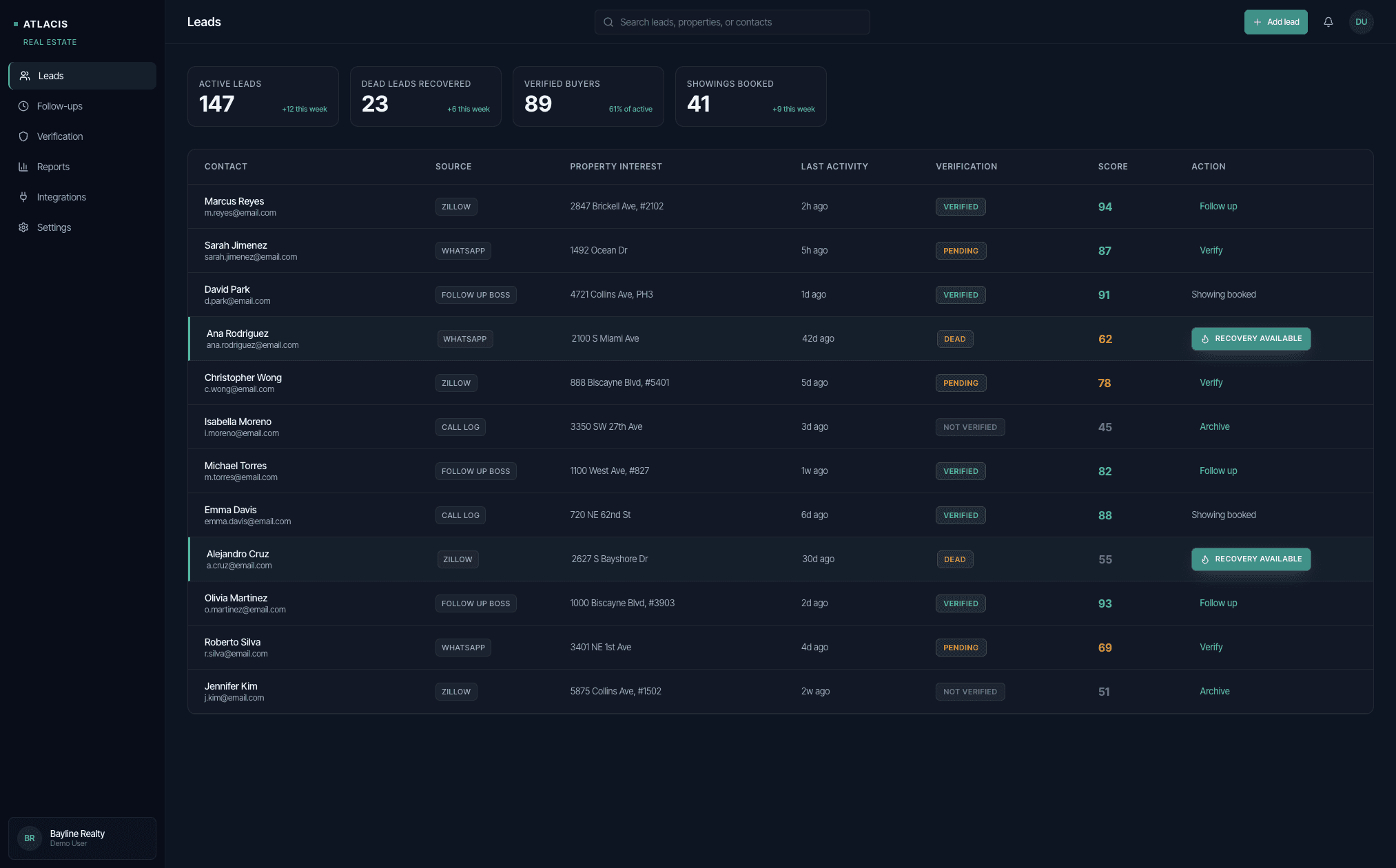Open the Settings gear icon
This screenshot has height=868, width=1396.
point(23,227)
